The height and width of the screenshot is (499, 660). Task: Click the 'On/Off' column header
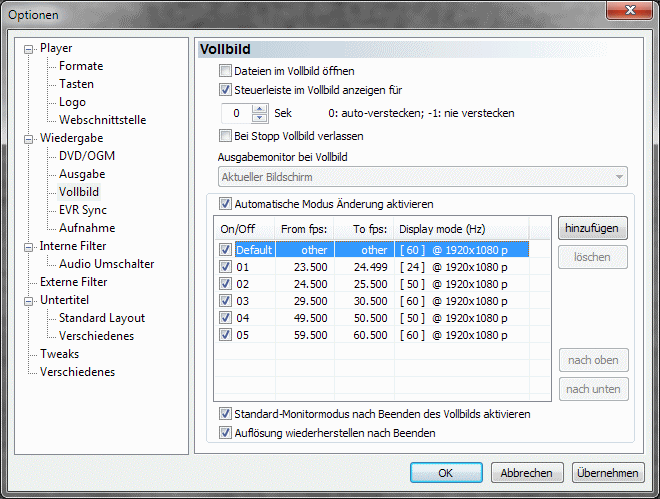coord(245,229)
